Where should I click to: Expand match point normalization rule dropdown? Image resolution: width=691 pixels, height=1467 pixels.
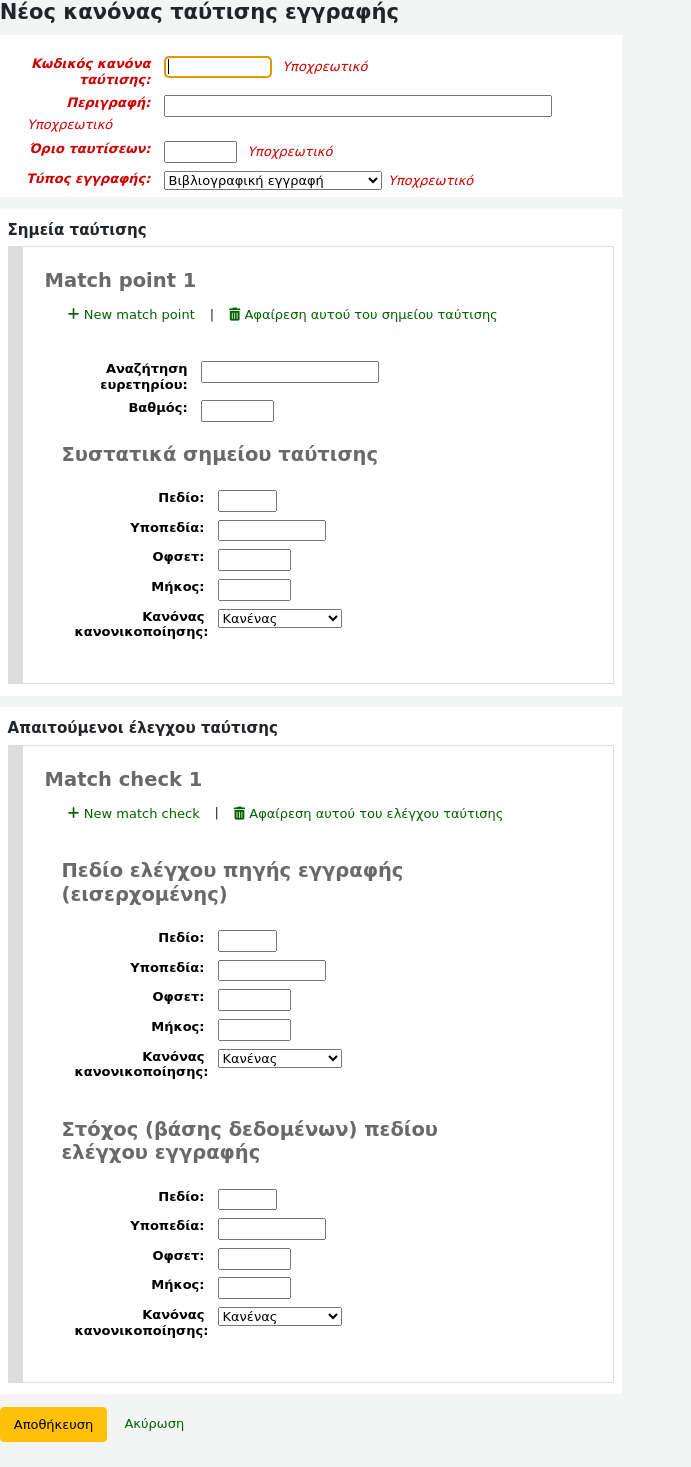[x=279, y=618]
